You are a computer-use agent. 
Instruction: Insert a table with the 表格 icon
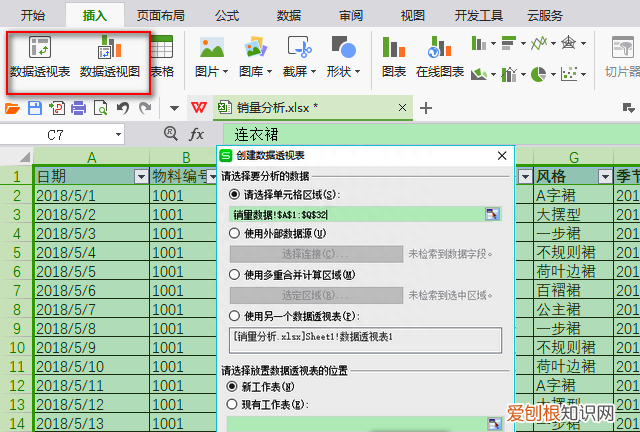click(162, 47)
